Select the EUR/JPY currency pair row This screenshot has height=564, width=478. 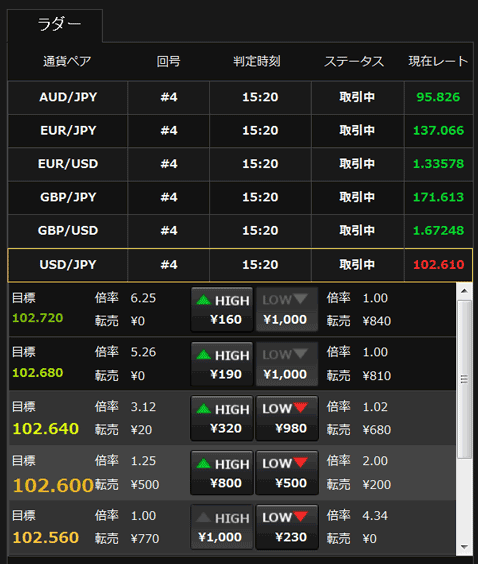point(240,131)
